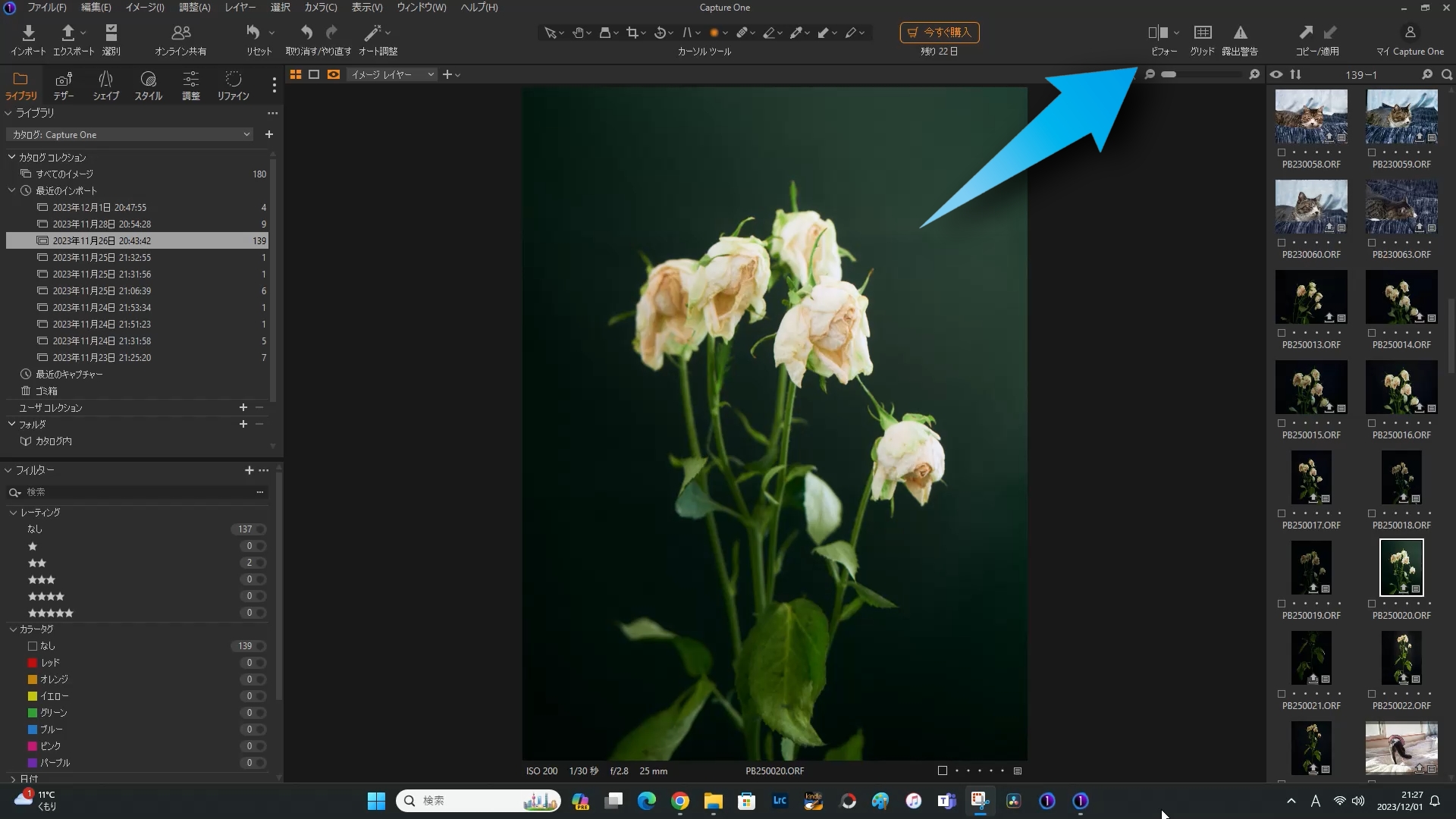Viewport: 1456px width, 819px height.
Task: Toggle the Grid (グリッド) overlay
Action: pos(1202,33)
